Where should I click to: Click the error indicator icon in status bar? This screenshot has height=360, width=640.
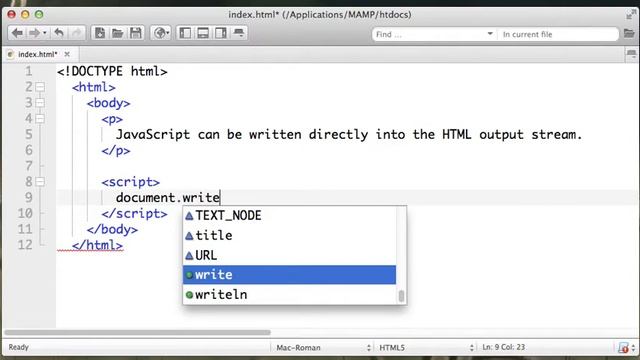[623, 348]
